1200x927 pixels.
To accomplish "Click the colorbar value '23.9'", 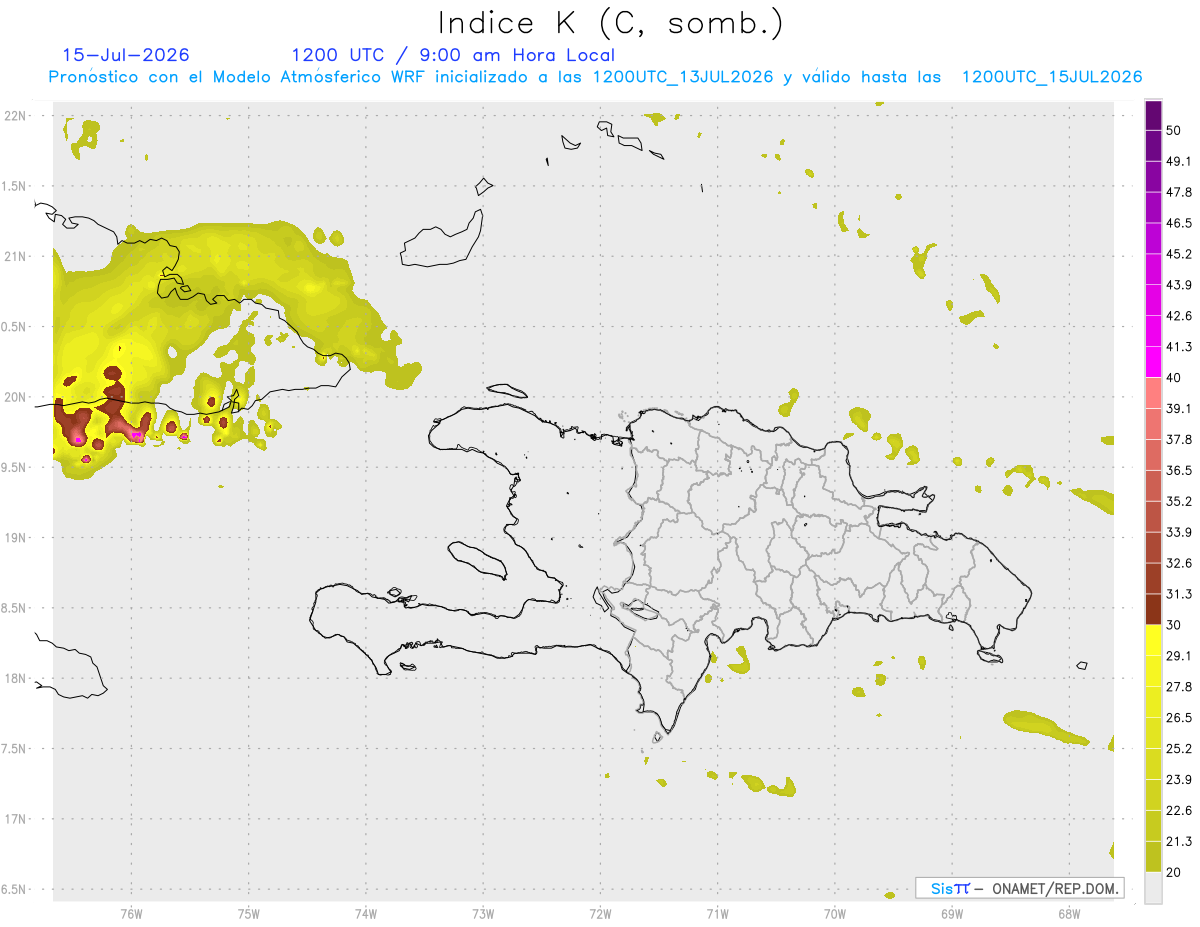I will pos(1180,780).
